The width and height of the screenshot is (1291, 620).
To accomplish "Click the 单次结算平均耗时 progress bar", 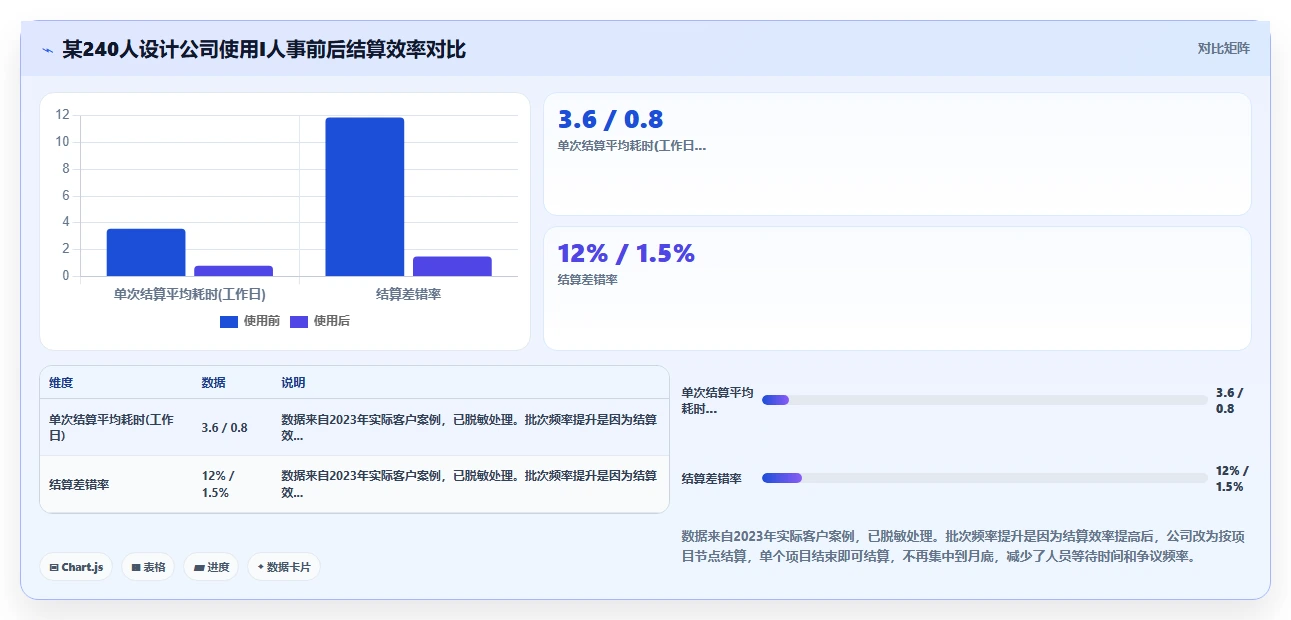I will pos(985,400).
